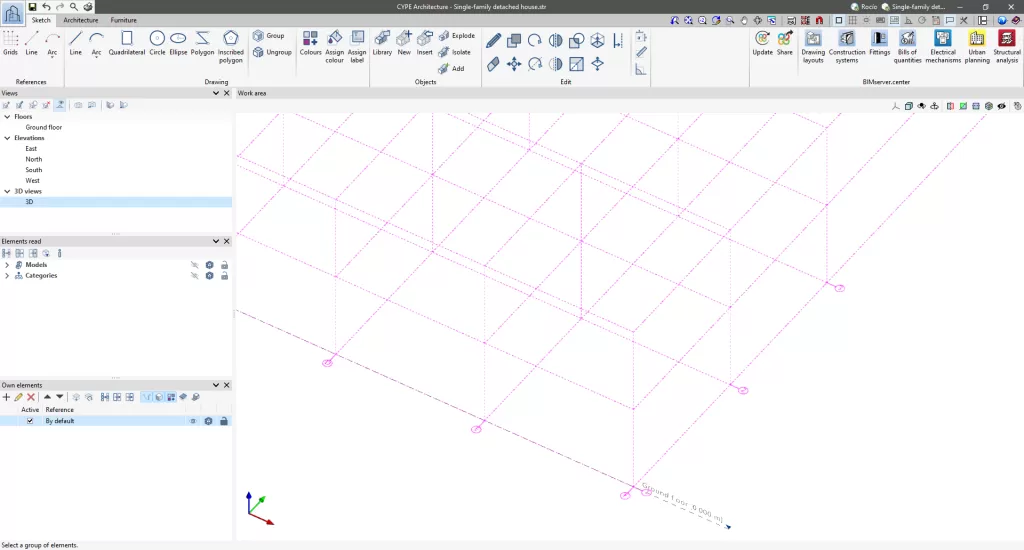Click Group button

(x=268, y=36)
